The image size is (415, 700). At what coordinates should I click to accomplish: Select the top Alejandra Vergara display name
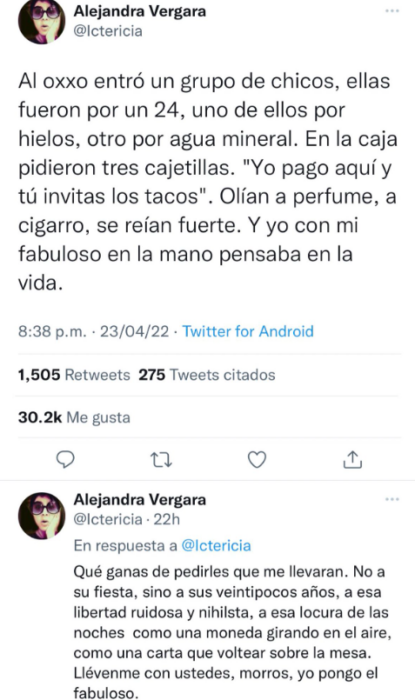pos(140,11)
